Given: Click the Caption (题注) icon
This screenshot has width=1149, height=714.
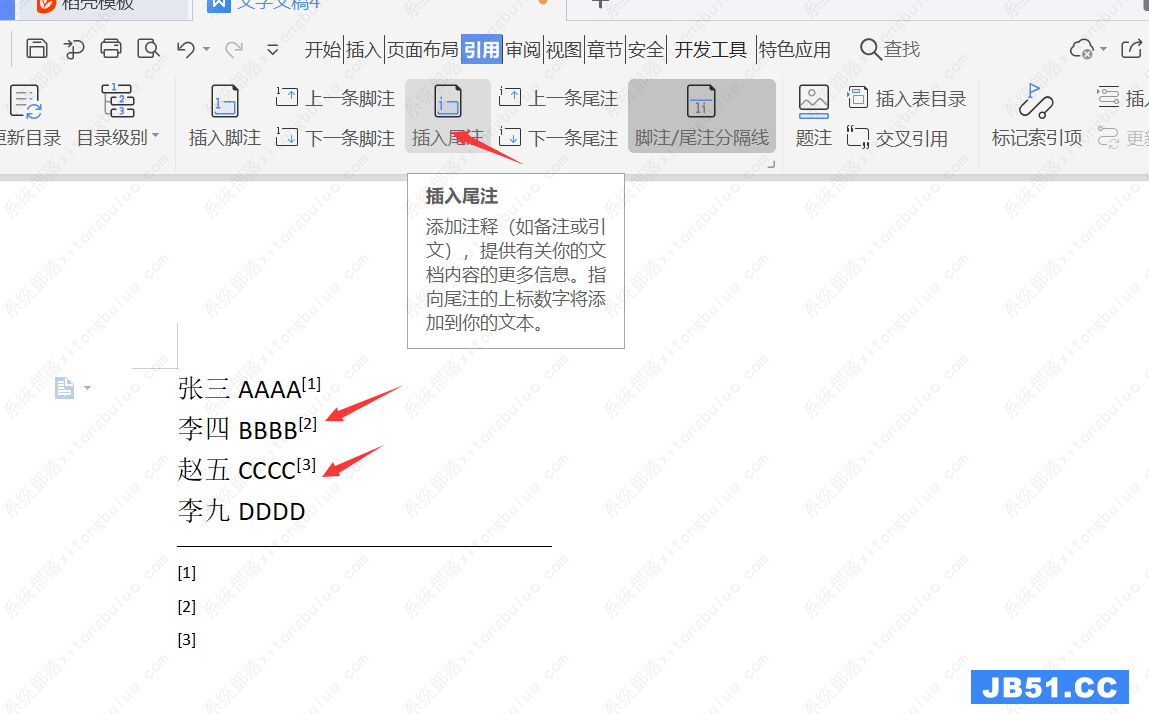Looking at the screenshot, I should (813, 116).
